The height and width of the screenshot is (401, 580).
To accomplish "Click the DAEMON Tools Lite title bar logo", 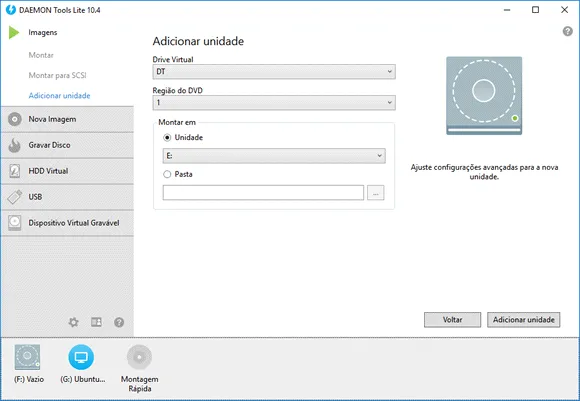I will 11,10.
